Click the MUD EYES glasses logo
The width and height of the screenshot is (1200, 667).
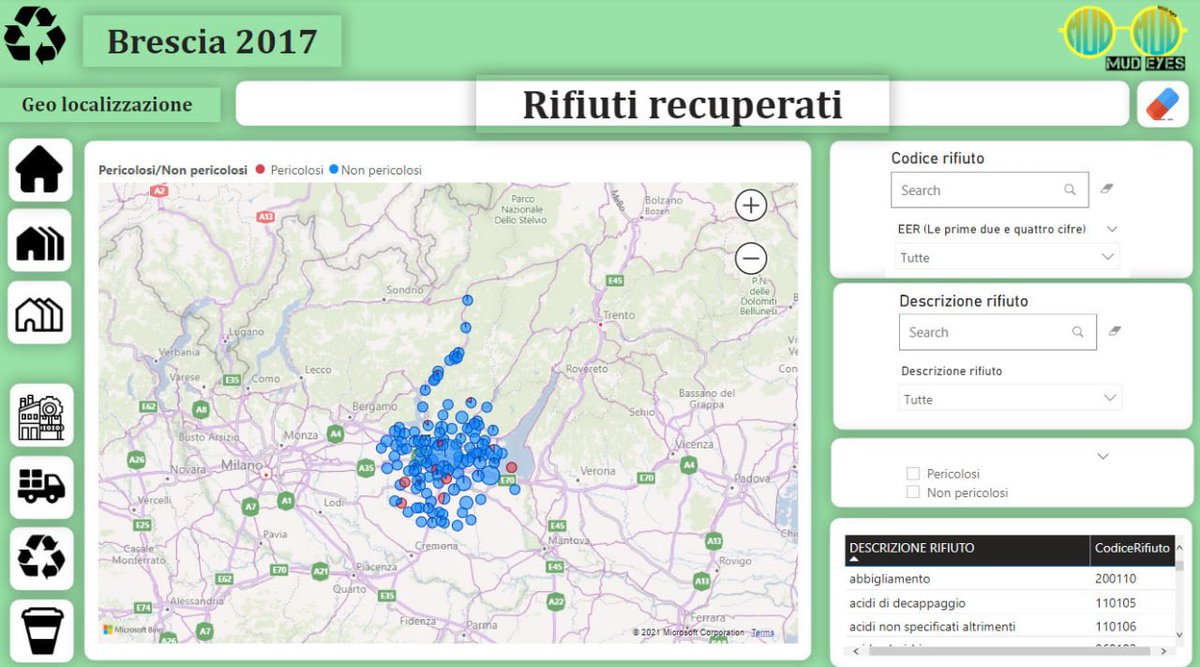tap(1122, 37)
